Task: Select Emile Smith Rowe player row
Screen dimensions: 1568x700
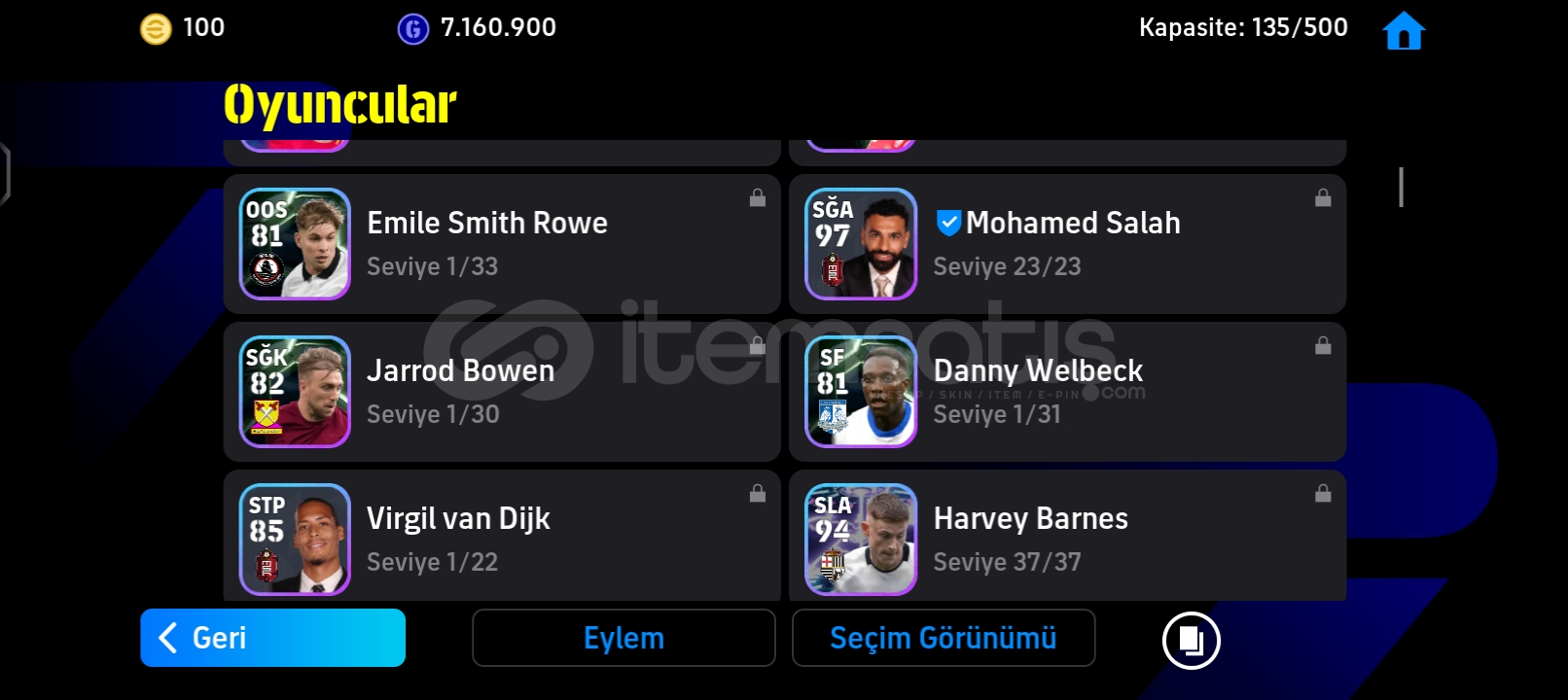Action: [502, 244]
